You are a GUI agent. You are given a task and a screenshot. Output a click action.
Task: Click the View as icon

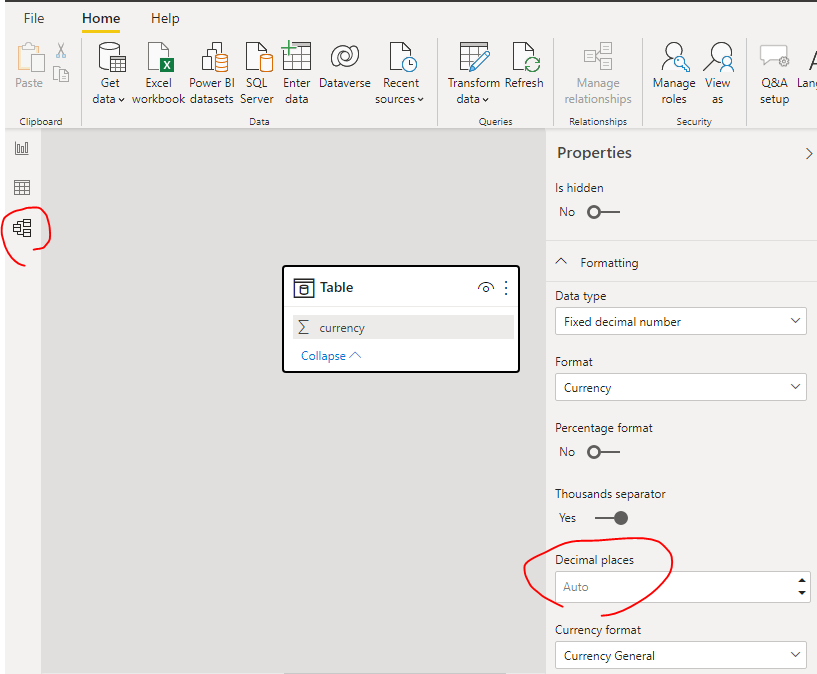tap(718, 57)
